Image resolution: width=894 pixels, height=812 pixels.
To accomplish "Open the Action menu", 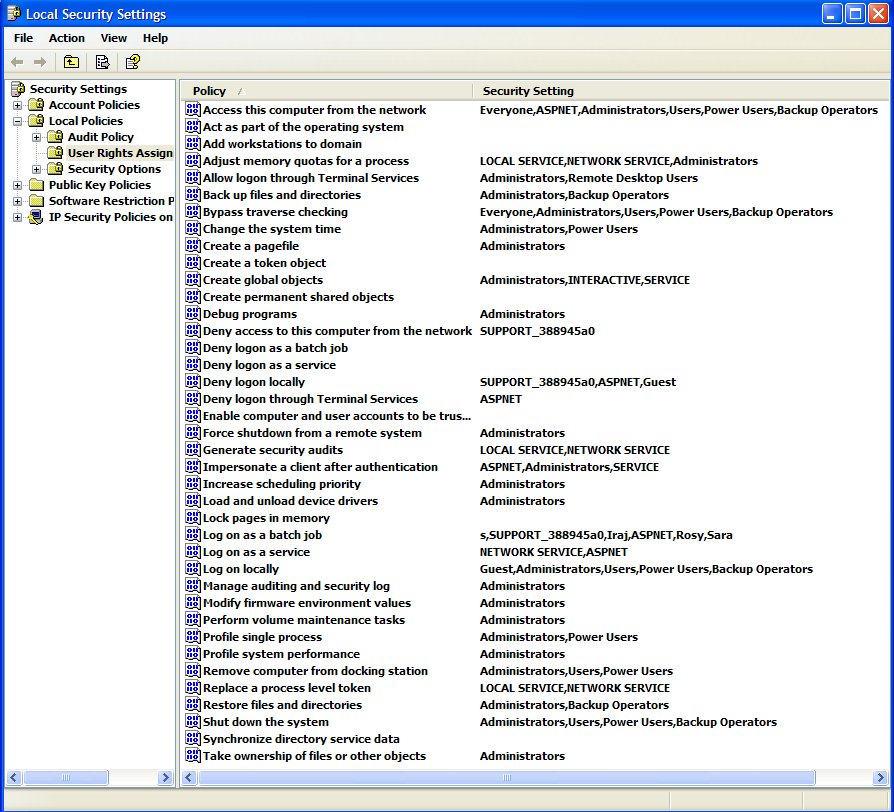I will pyautogui.click(x=67, y=38).
